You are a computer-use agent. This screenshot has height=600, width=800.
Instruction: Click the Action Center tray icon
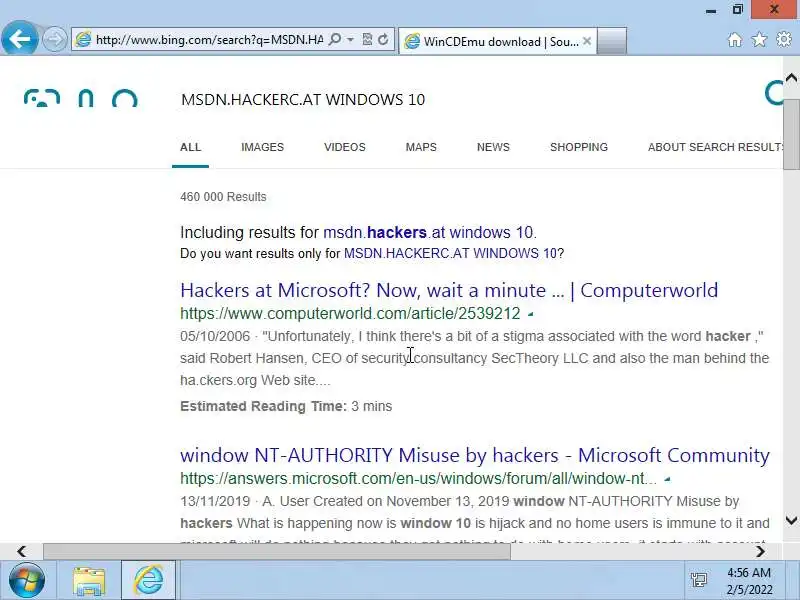(698, 580)
